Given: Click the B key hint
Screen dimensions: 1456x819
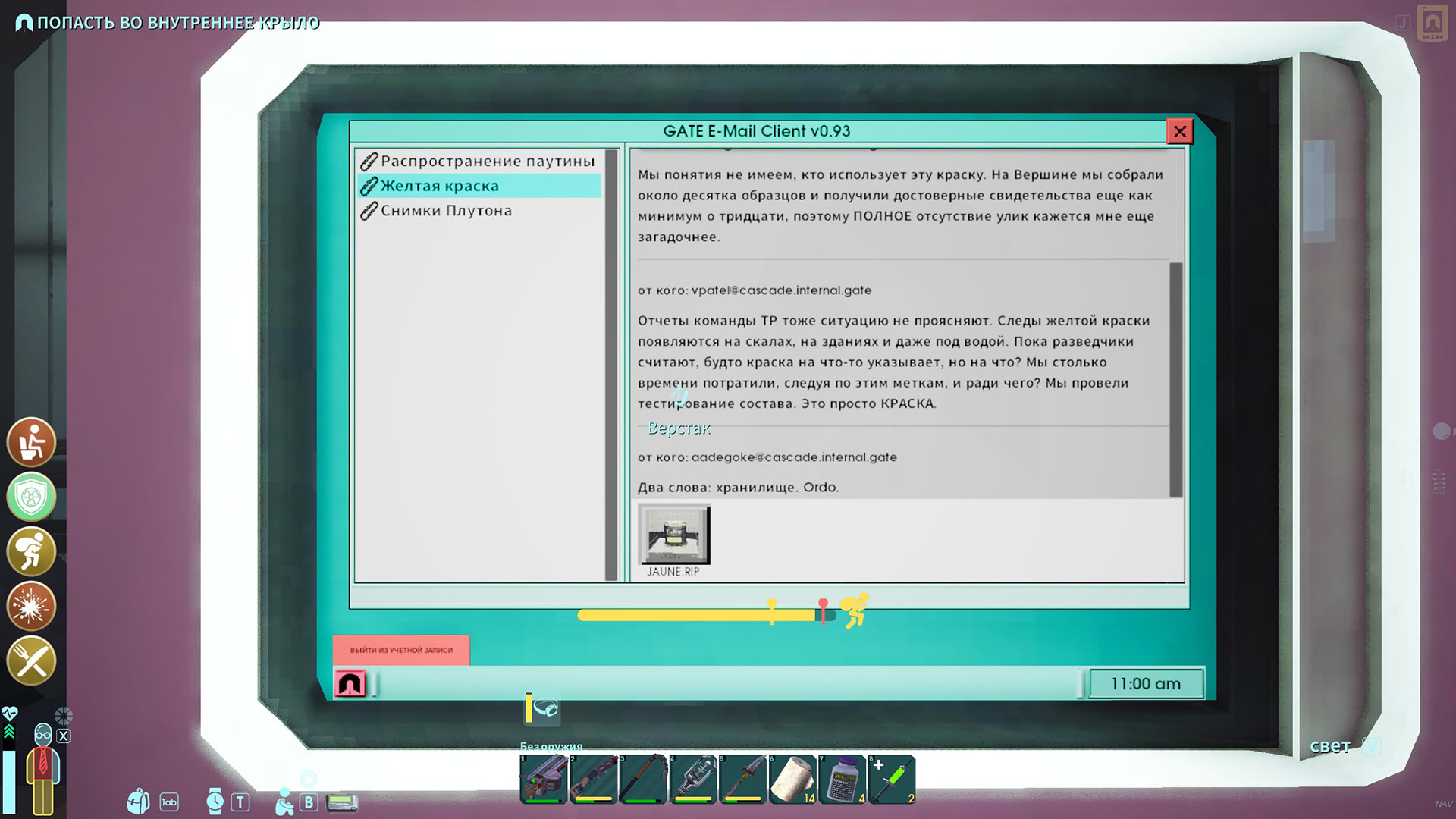Looking at the screenshot, I should pos(309,802).
